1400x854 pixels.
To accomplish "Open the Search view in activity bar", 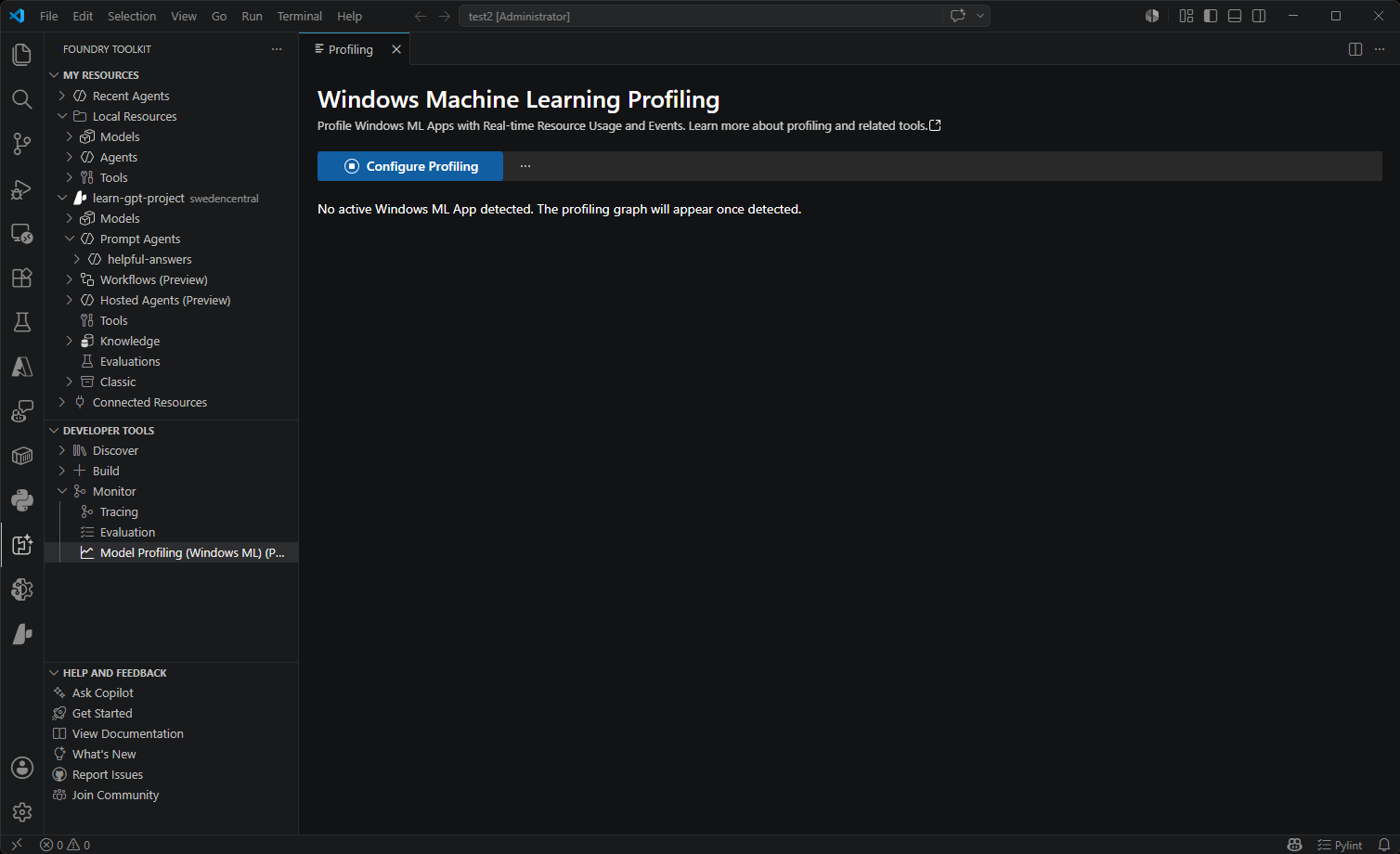I will pos(21,99).
